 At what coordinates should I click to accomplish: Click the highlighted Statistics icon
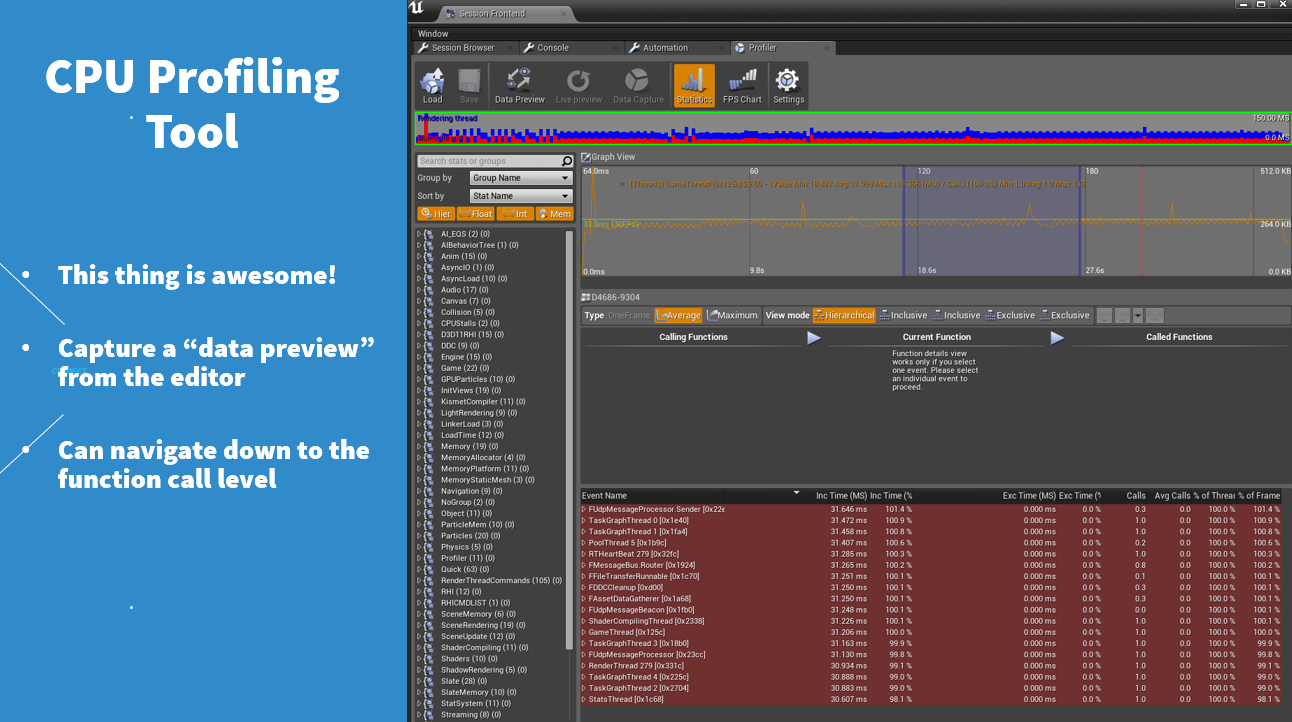tap(694, 85)
